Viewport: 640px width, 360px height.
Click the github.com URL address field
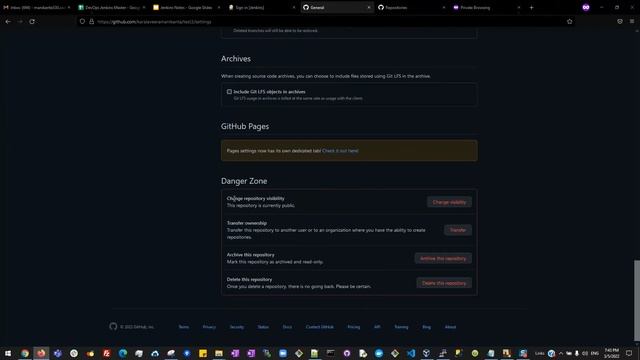click(327, 22)
